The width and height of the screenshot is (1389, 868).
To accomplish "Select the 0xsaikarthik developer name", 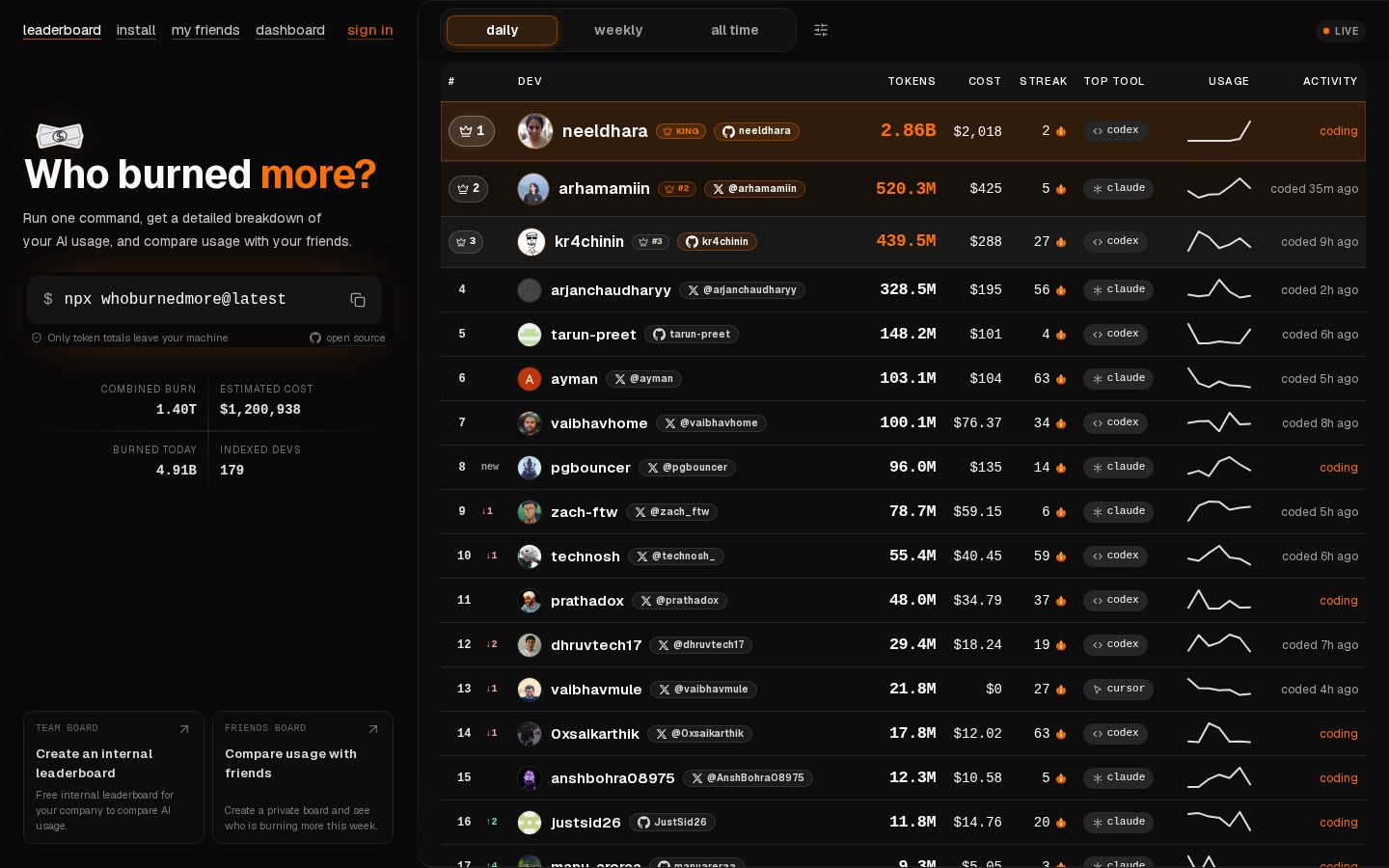I will pos(595,734).
